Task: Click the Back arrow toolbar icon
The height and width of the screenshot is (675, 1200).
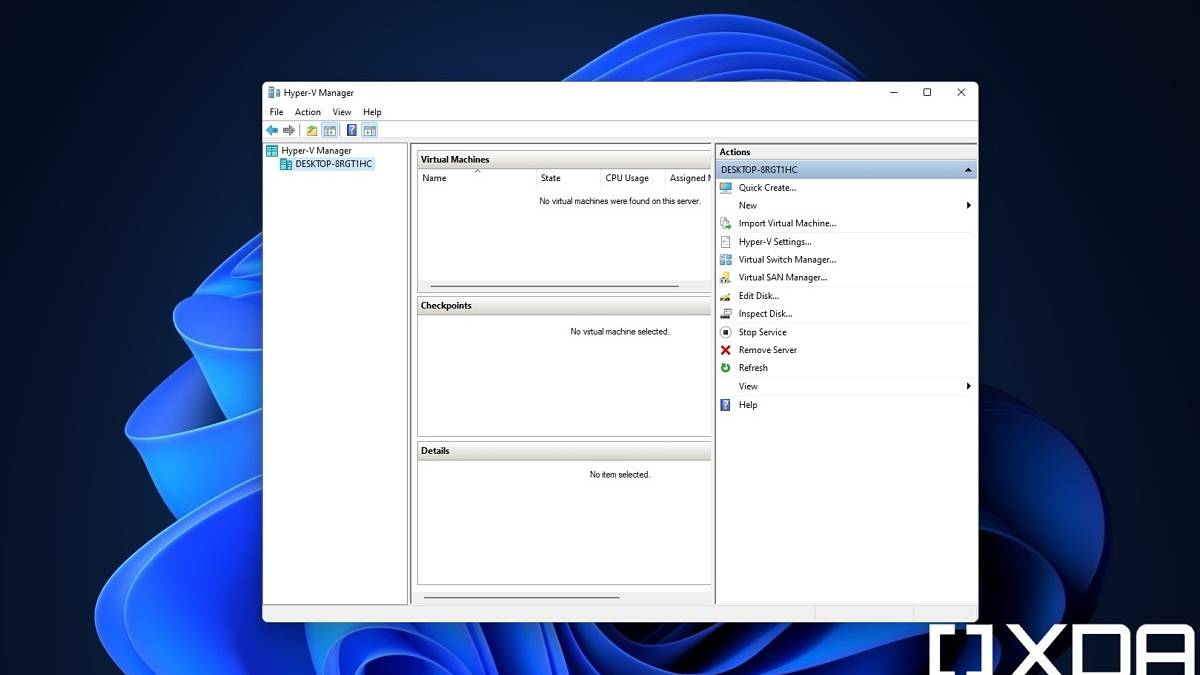Action: [272, 130]
